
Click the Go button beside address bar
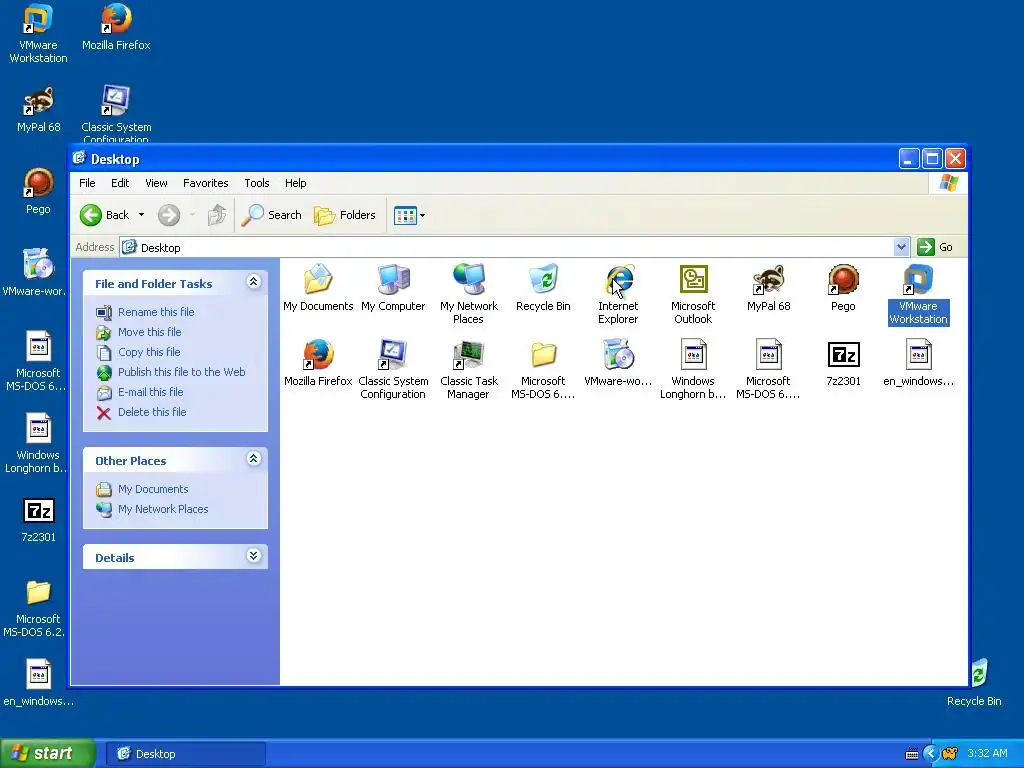click(935, 247)
